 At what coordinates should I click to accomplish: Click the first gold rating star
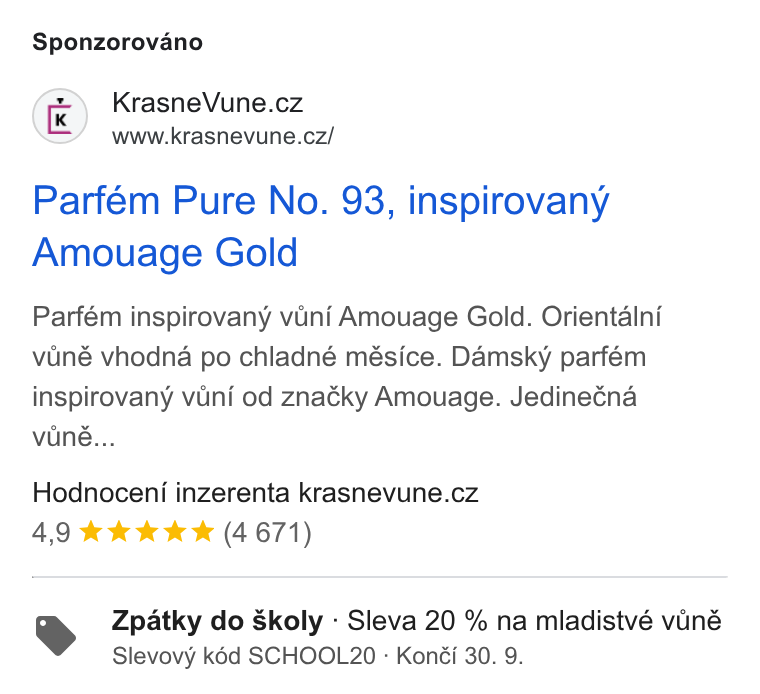[x=91, y=531]
